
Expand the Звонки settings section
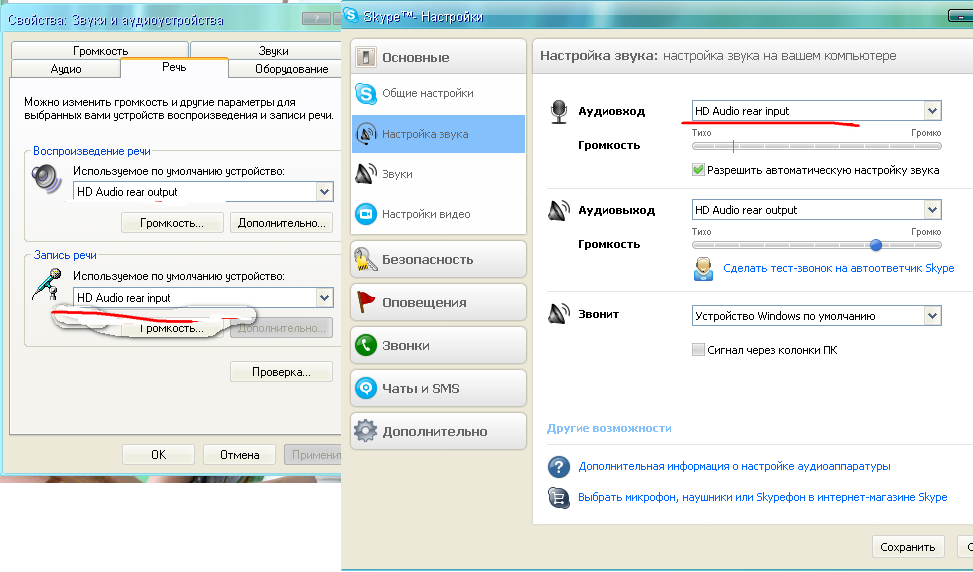click(438, 345)
